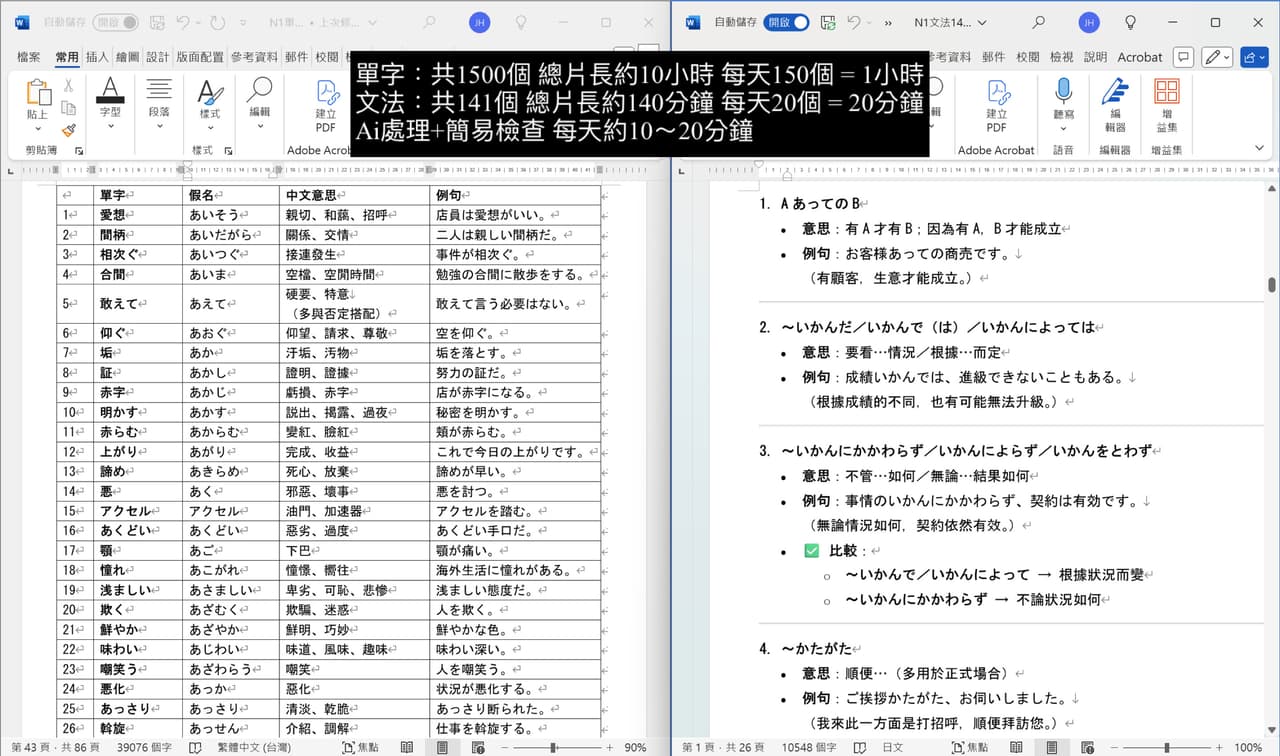The height and width of the screenshot is (756, 1280).
Task: Start 聽寫 dictation microphone in right window
Action: point(1063,104)
